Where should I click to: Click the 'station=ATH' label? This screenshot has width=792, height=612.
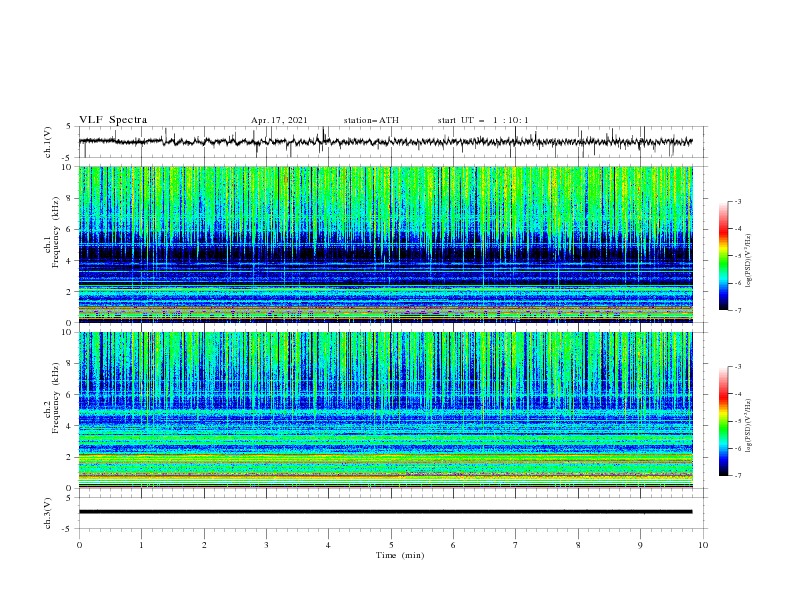coord(371,120)
